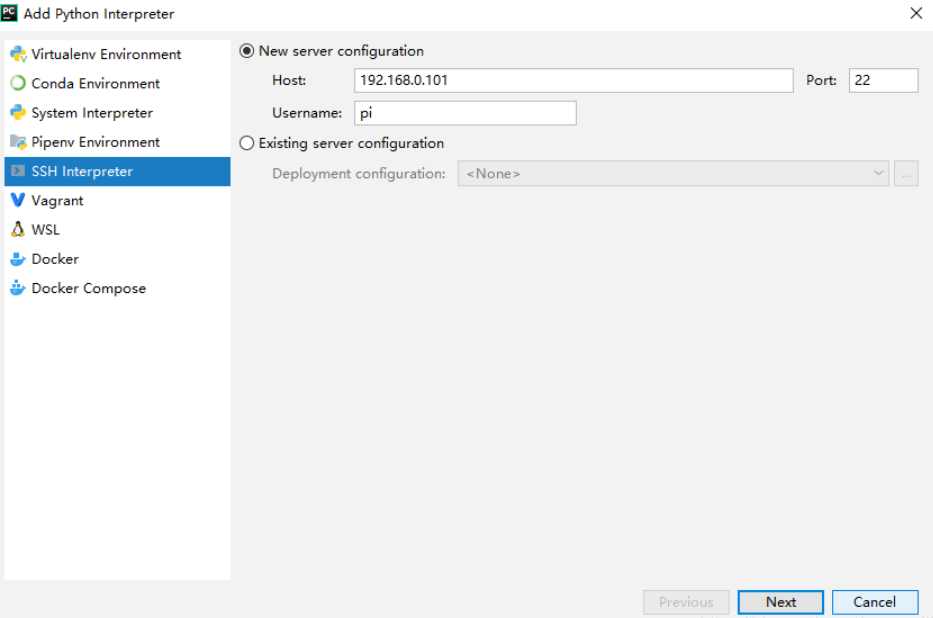This screenshot has width=933, height=618.
Task: Click the Host: label
Action: click(x=289, y=80)
